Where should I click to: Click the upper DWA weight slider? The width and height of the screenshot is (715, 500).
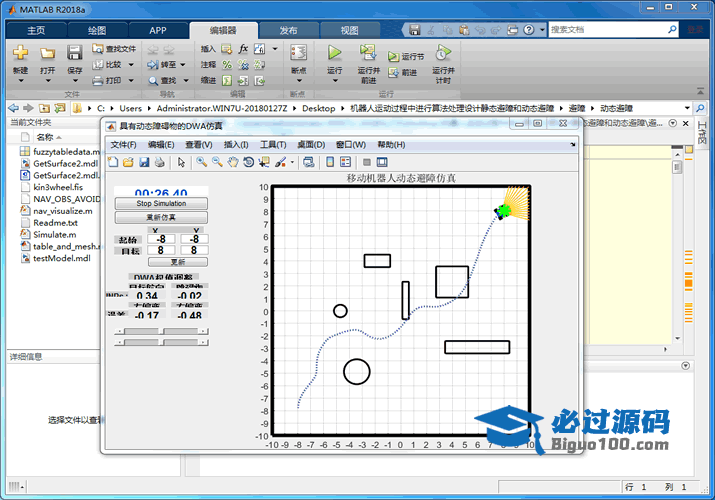click(161, 331)
